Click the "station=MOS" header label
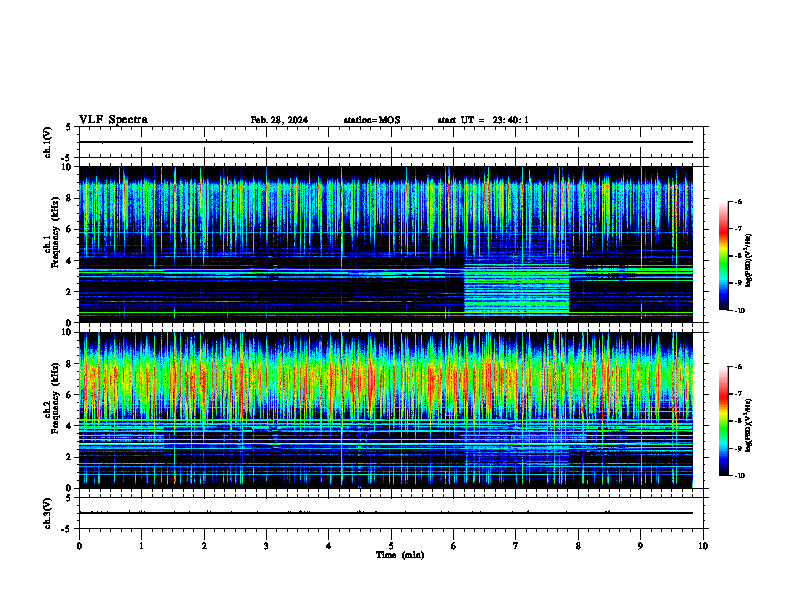This screenshot has height=612, width=792. click(x=372, y=120)
